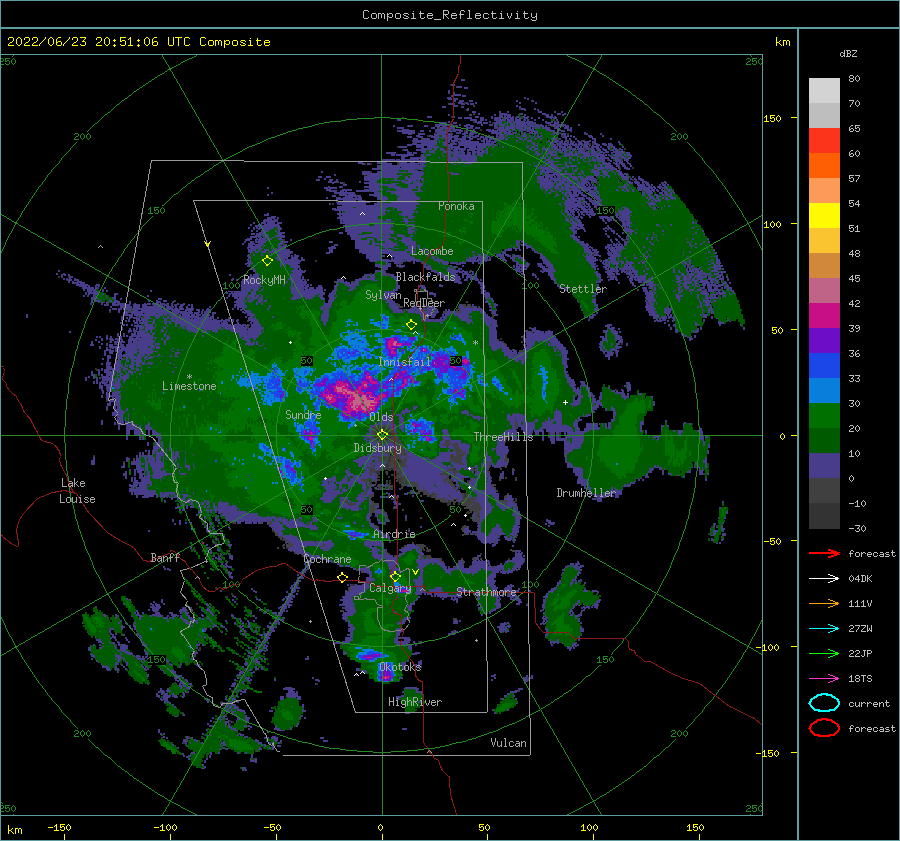
Task: Click the Sundre label
Action: pos(303,414)
